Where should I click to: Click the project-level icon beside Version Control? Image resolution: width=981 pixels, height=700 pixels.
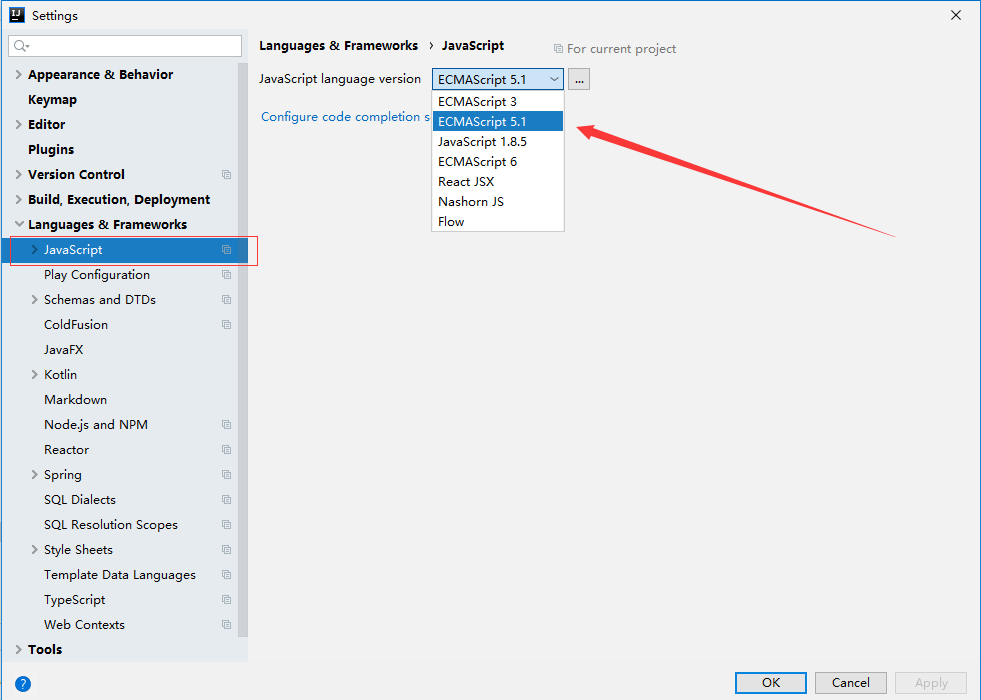228,174
